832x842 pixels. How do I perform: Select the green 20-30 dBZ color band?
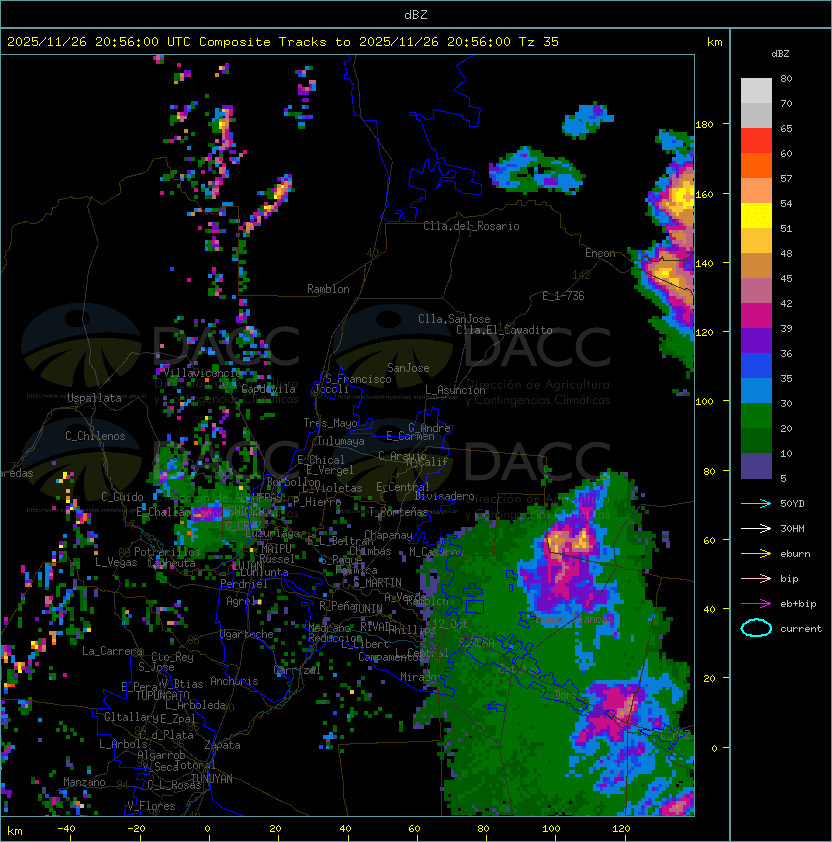(x=756, y=416)
